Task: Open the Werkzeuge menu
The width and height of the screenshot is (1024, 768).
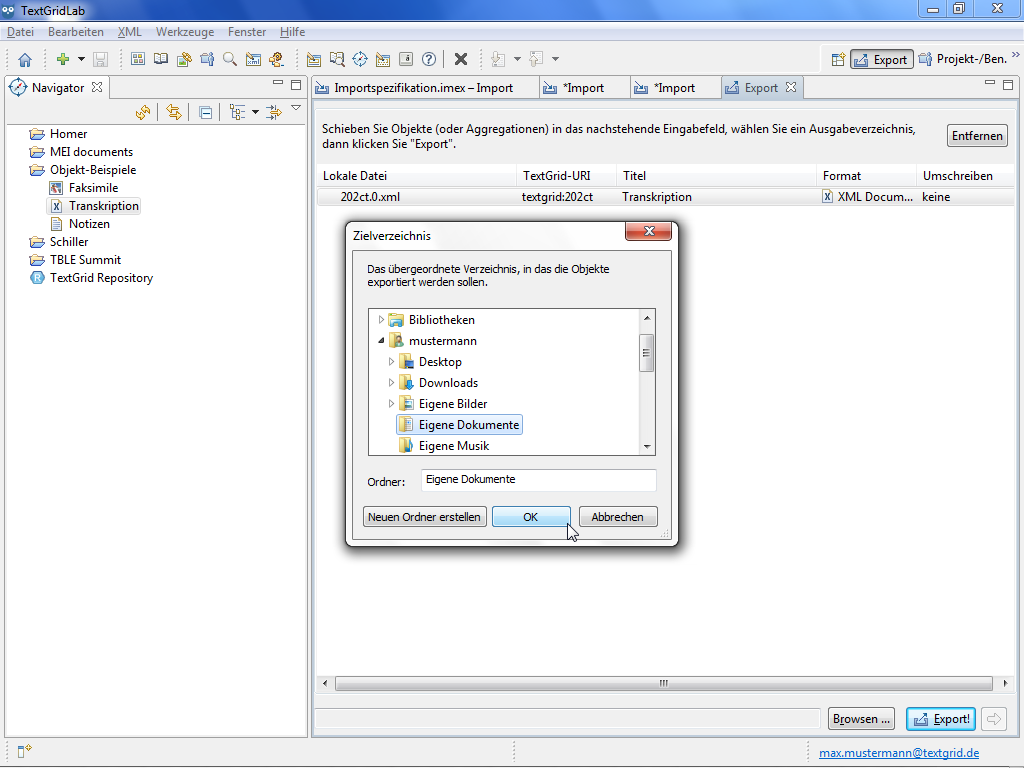Action: click(x=185, y=32)
